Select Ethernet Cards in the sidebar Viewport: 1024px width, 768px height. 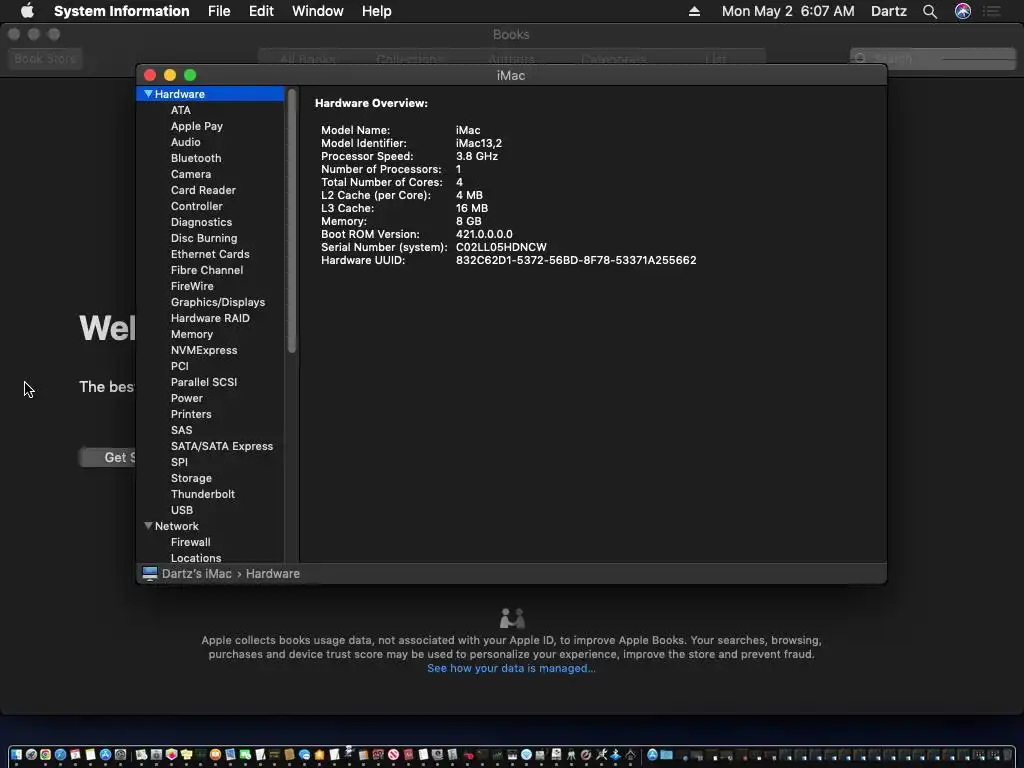[x=210, y=254]
